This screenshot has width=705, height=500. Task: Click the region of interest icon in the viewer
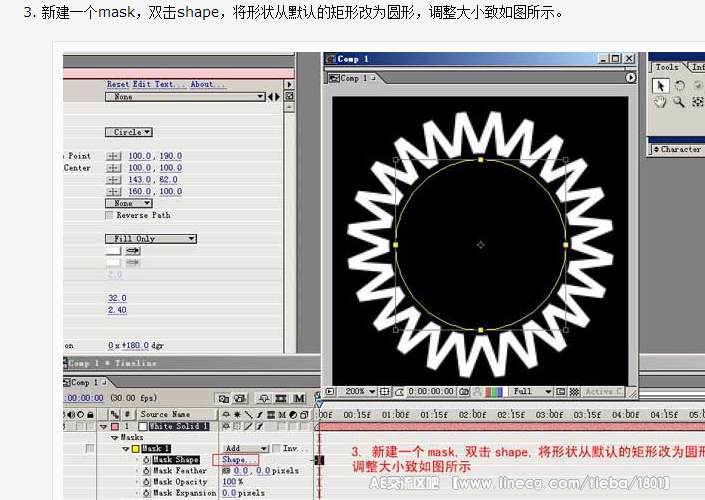click(x=561, y=392)
